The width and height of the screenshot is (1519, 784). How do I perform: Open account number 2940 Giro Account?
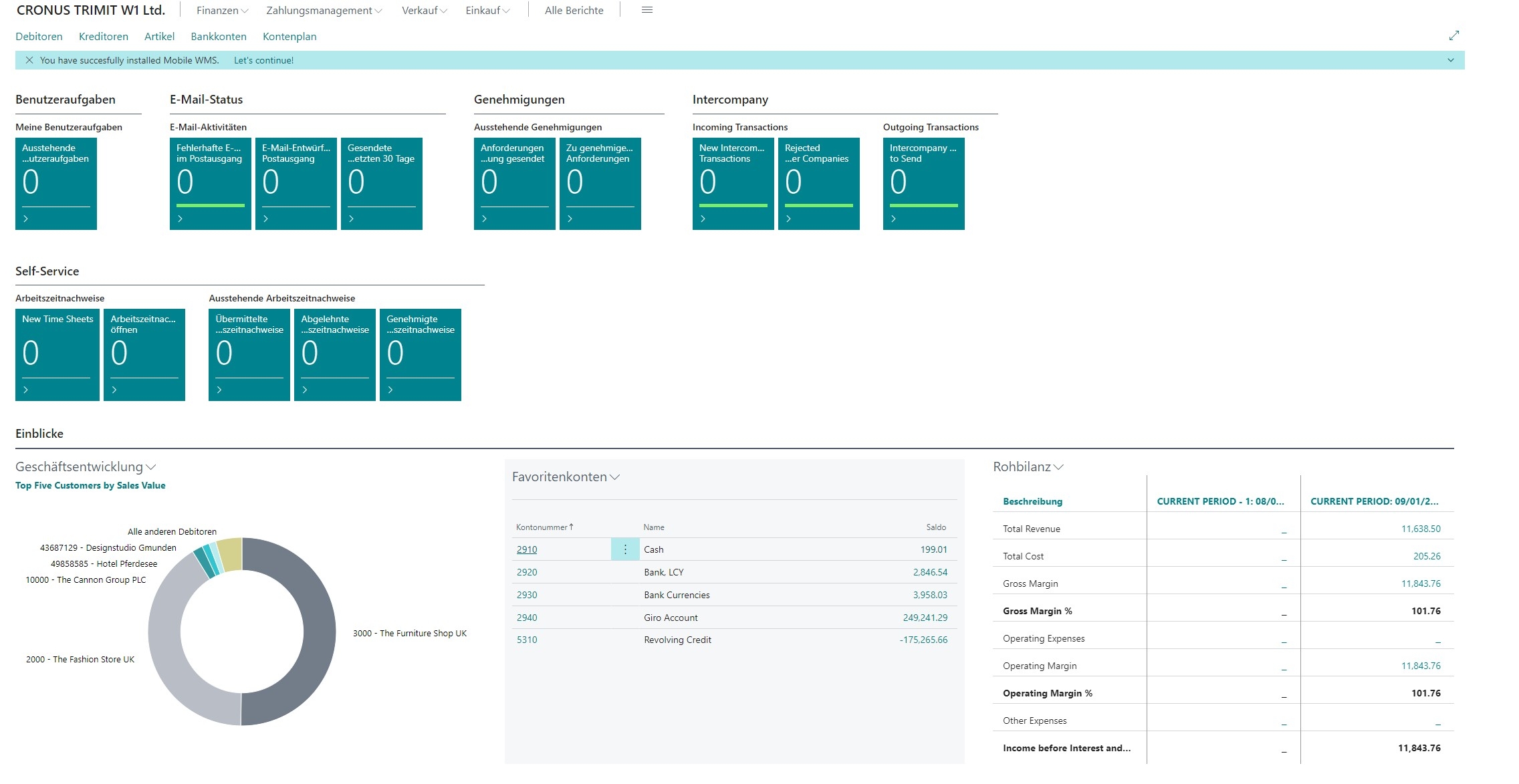point(527,618)
